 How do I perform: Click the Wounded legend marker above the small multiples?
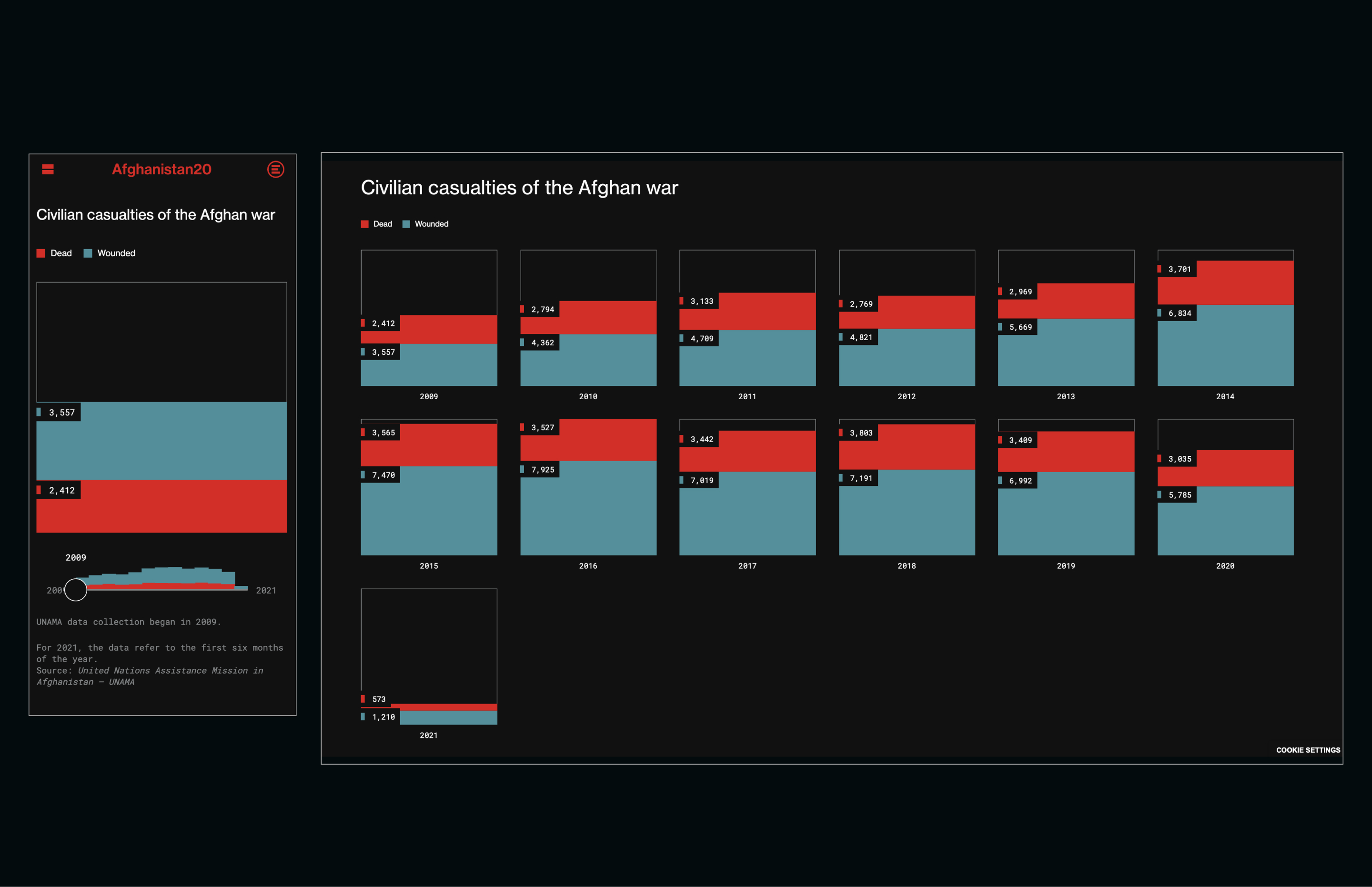(x=407, y=223)
